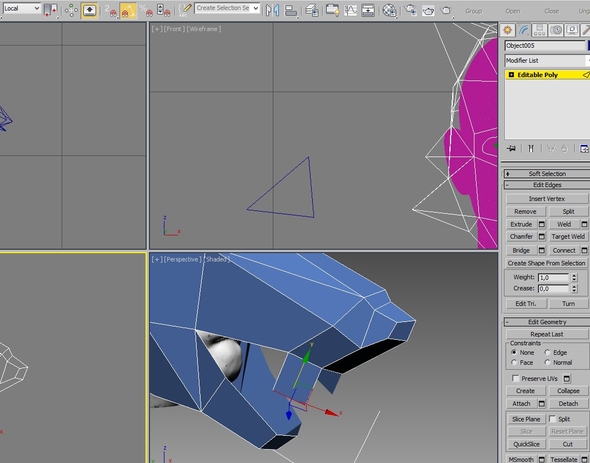Expand the Editable Poly plus sign
The image size is (590, 463).
511,75
